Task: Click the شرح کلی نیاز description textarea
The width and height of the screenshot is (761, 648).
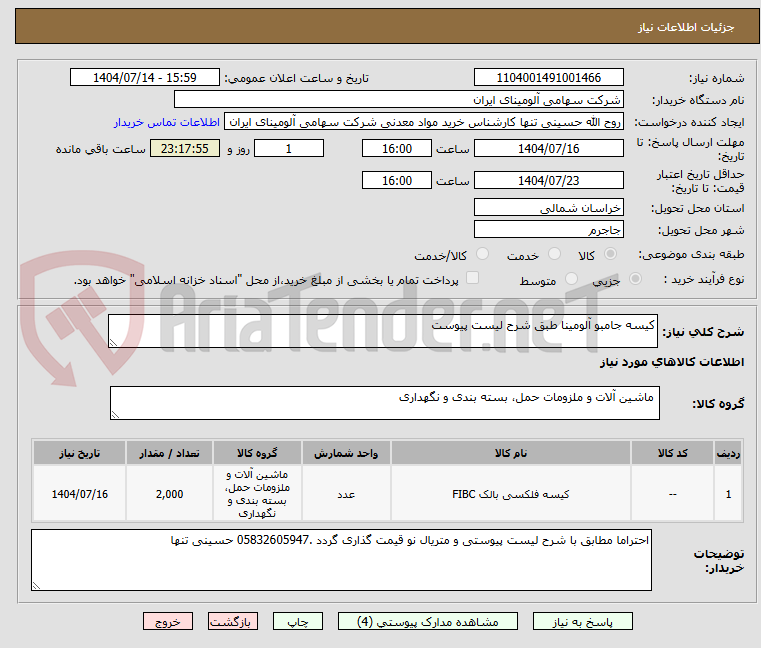Action: (382, 331)
